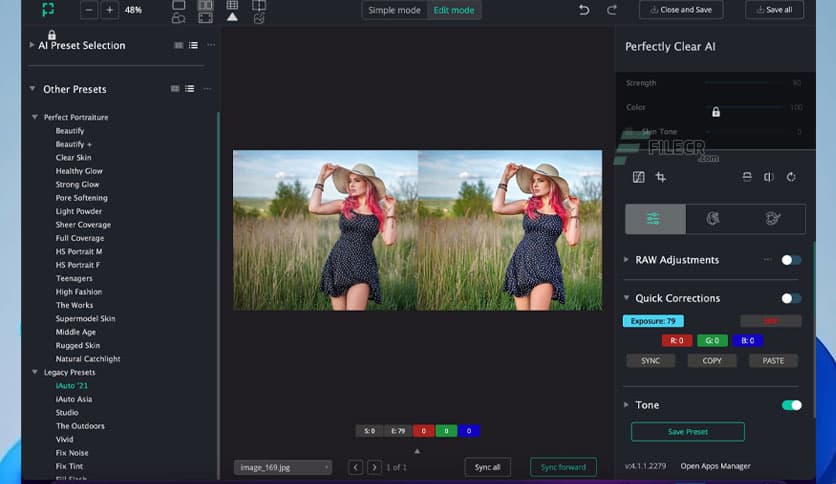Switch to Simple mode

[x=393, y=10]
